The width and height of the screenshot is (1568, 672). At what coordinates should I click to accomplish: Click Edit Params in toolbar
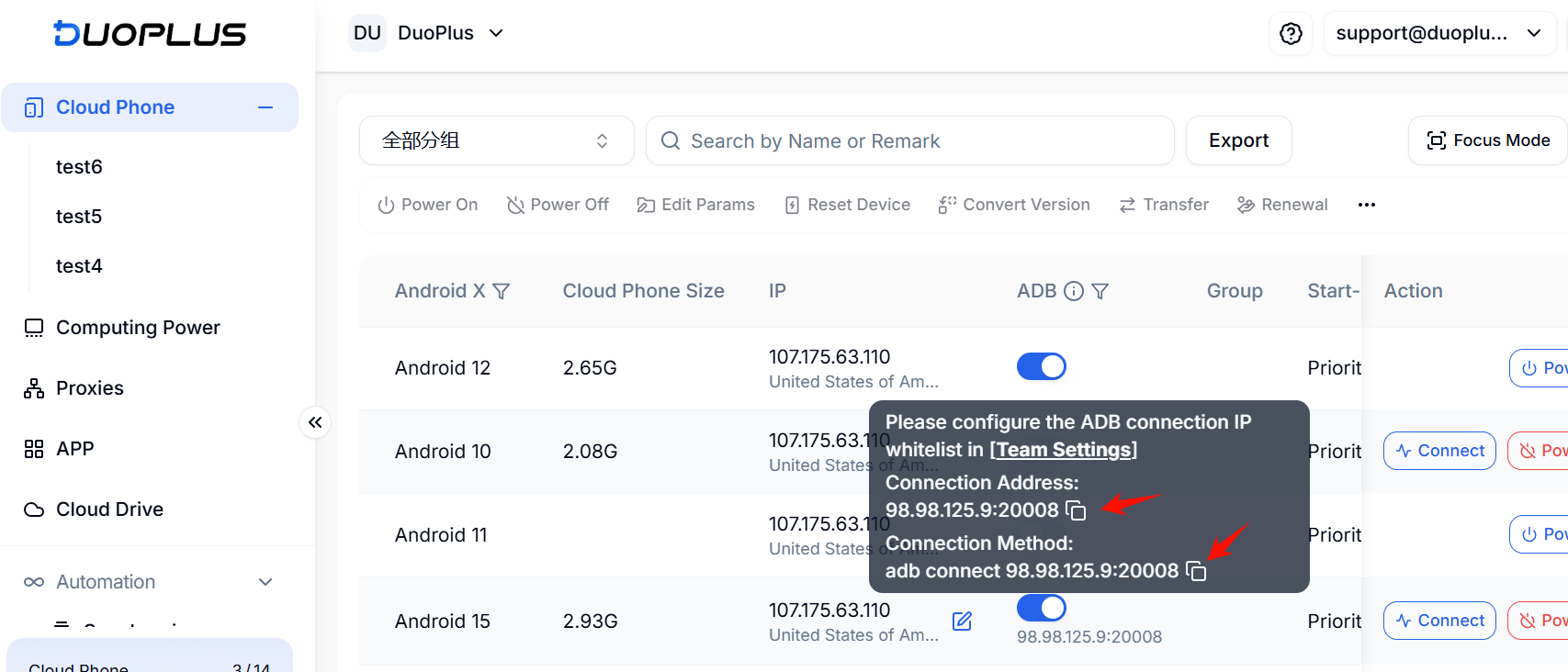point(696,205)
